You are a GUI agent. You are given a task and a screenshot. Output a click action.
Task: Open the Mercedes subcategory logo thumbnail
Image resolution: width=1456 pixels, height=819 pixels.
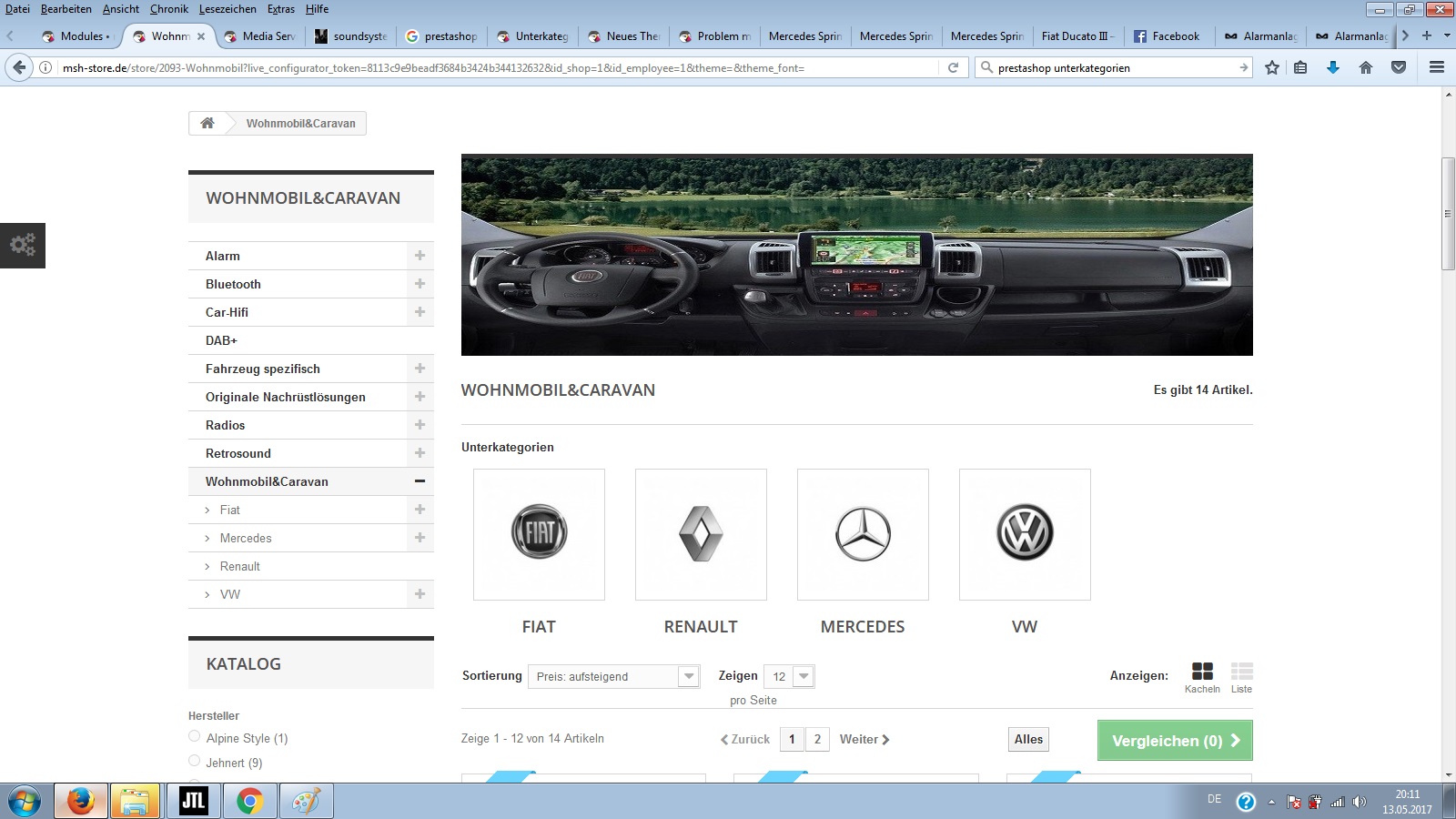(863, 534)
